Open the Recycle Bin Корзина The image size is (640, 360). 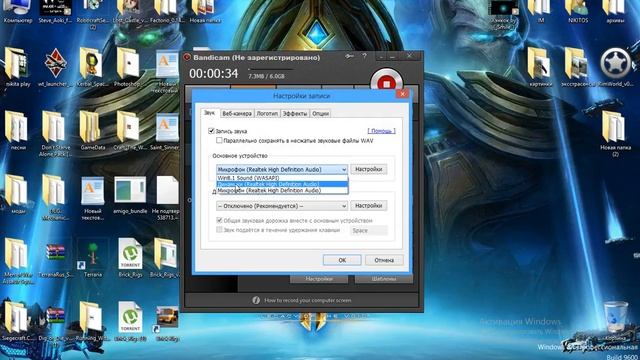[615, 322]
